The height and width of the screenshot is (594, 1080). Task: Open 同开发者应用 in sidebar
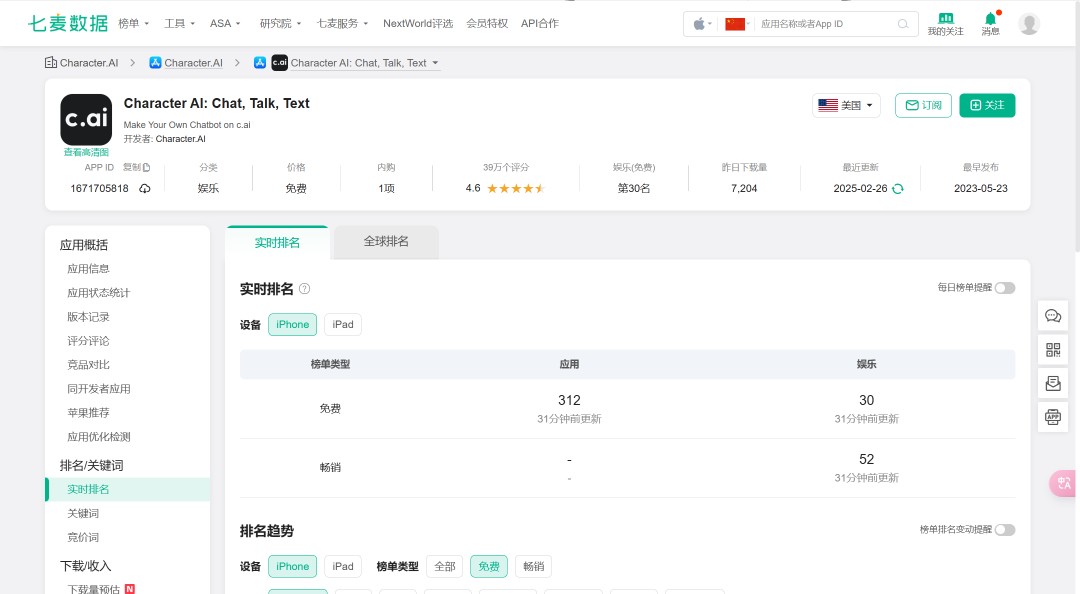[98, 389]
